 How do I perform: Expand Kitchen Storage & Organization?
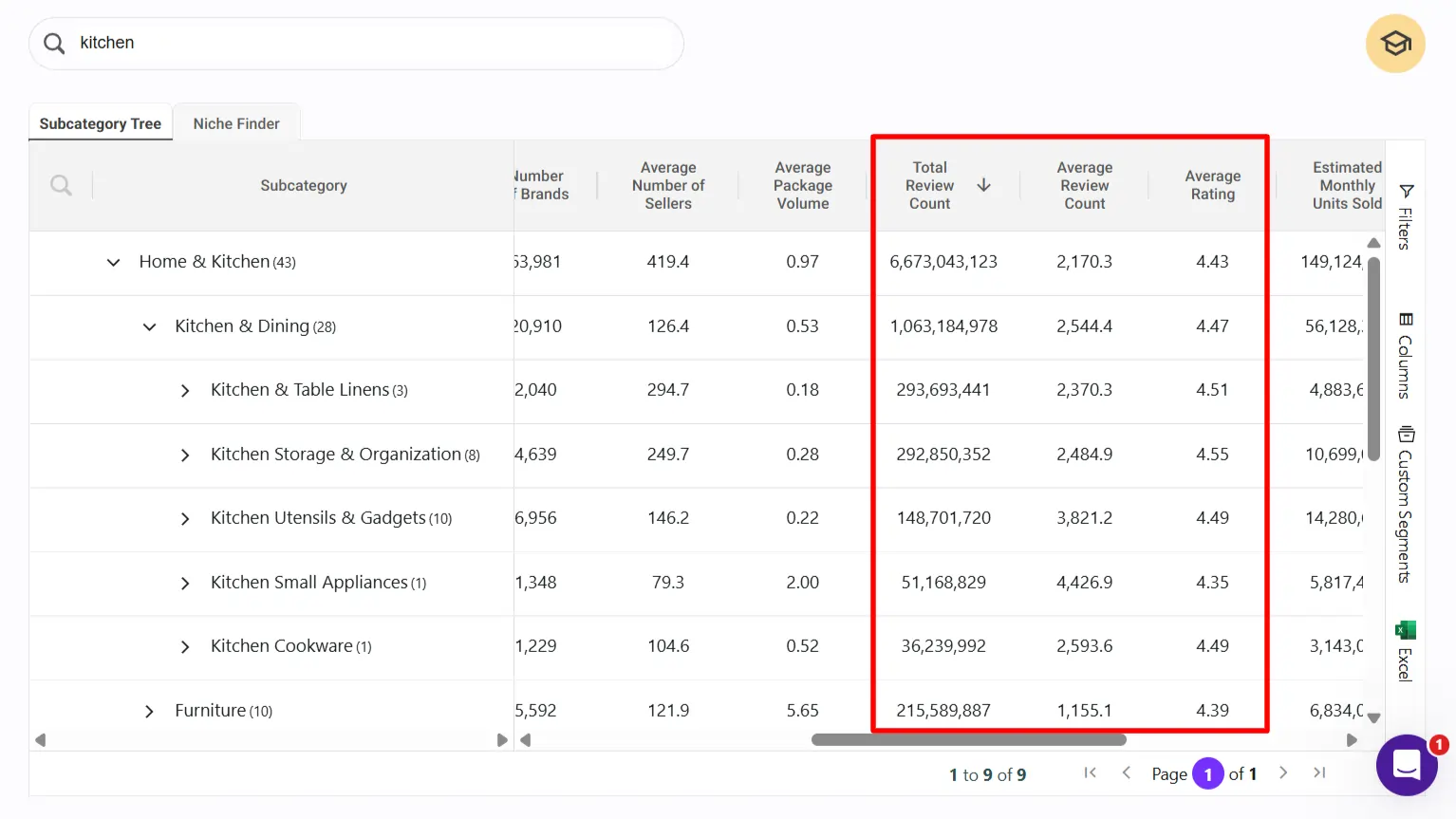click(184, 455)
